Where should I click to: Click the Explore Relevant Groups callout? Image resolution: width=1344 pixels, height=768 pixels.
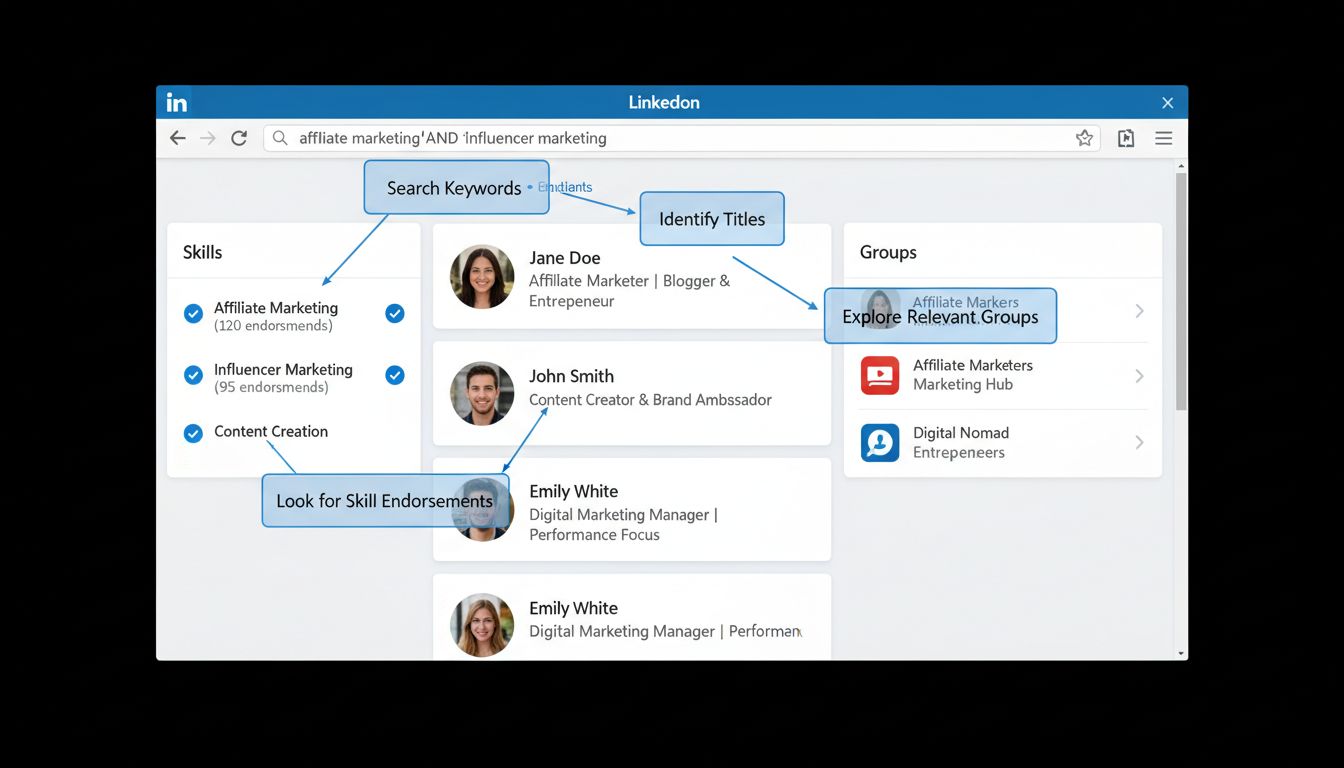coord(939,316)
